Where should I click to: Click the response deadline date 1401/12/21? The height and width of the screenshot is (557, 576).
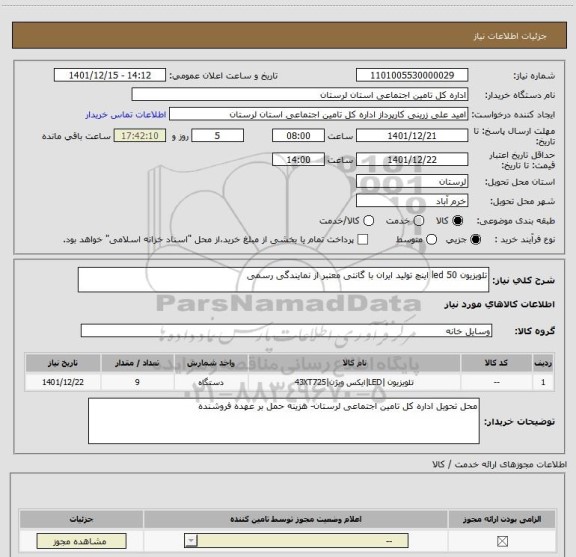pyautogui.click(x=412, y=136)
